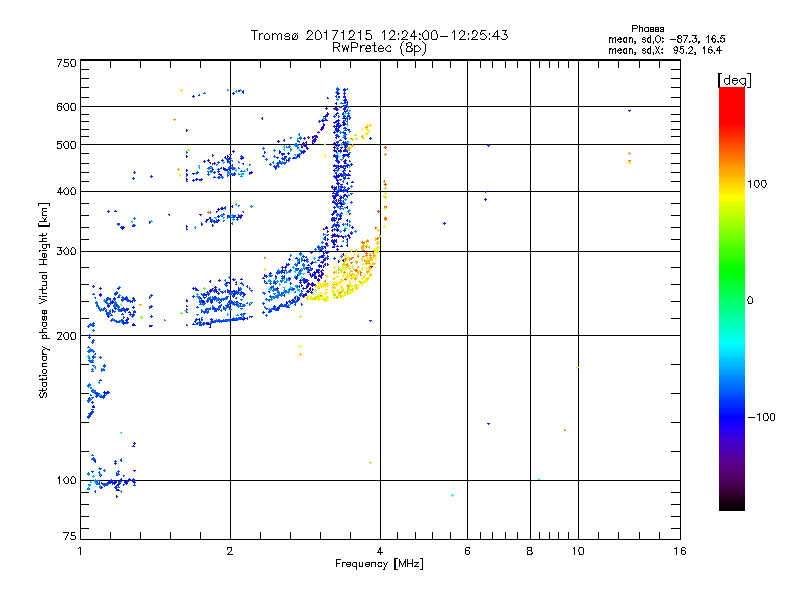Viewport: 800px width, 600px height.
Task: Click the y-axis label '200'
Action: pos(66,336)
